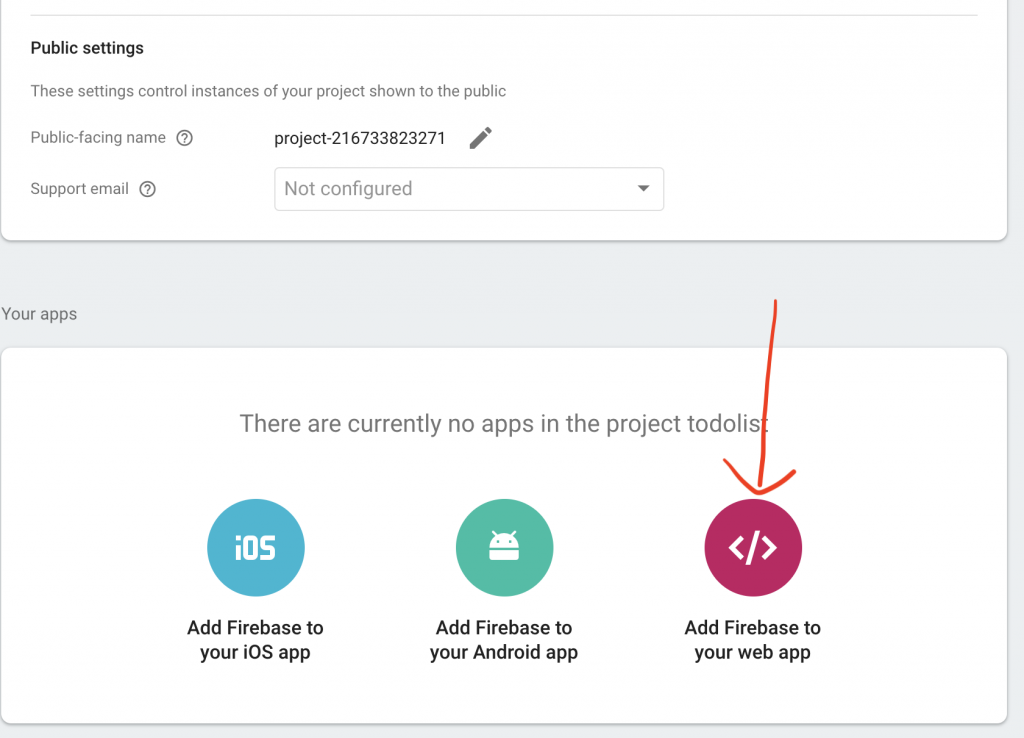Click the iOS platform circle icon
This screenshot has width=1024, height=738.
[255, 547]
